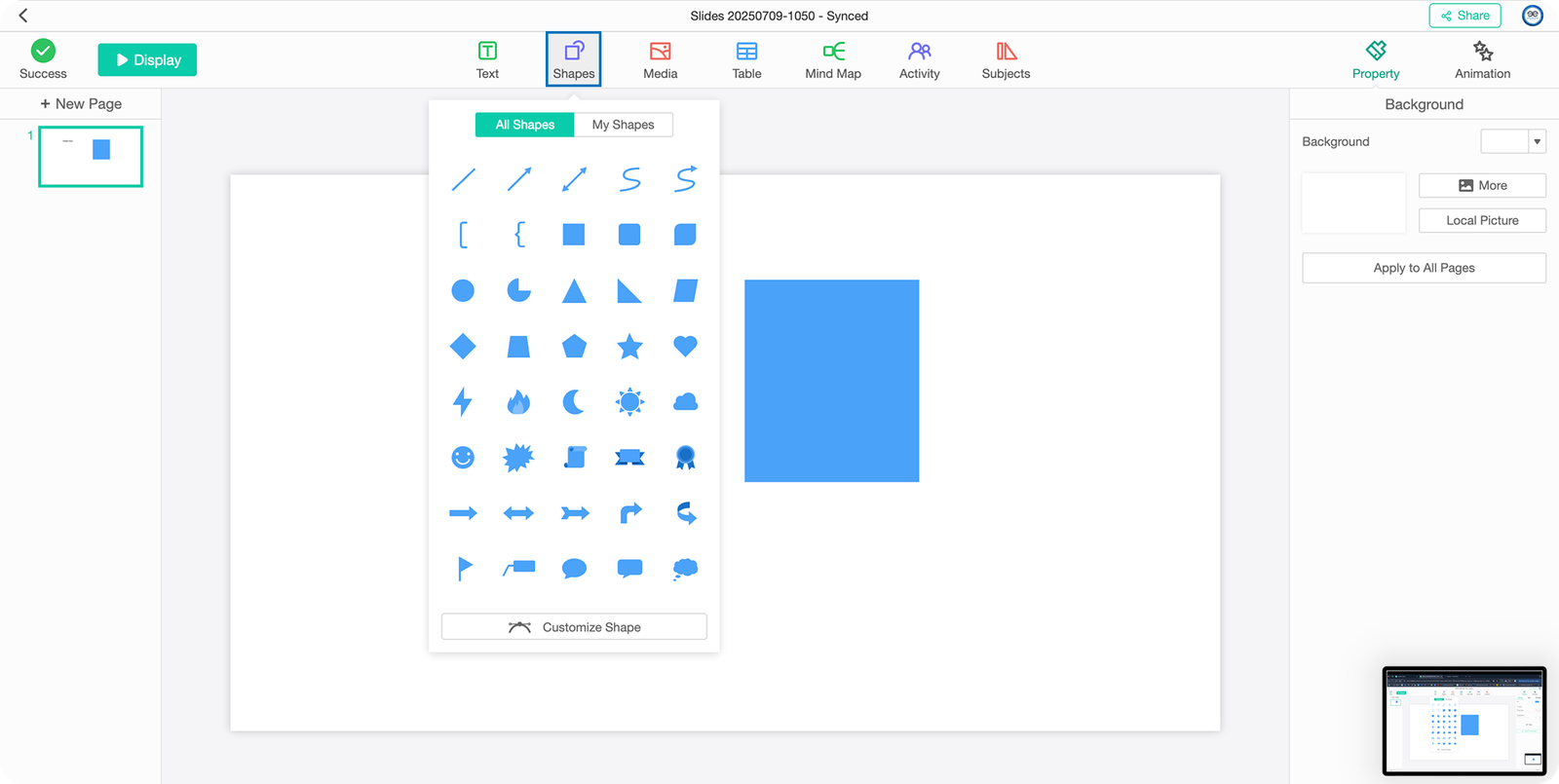Image resolution: width=1559 pixels, height=784 pixels.
Task: Pick the flag shape
Action: (464, 569)
